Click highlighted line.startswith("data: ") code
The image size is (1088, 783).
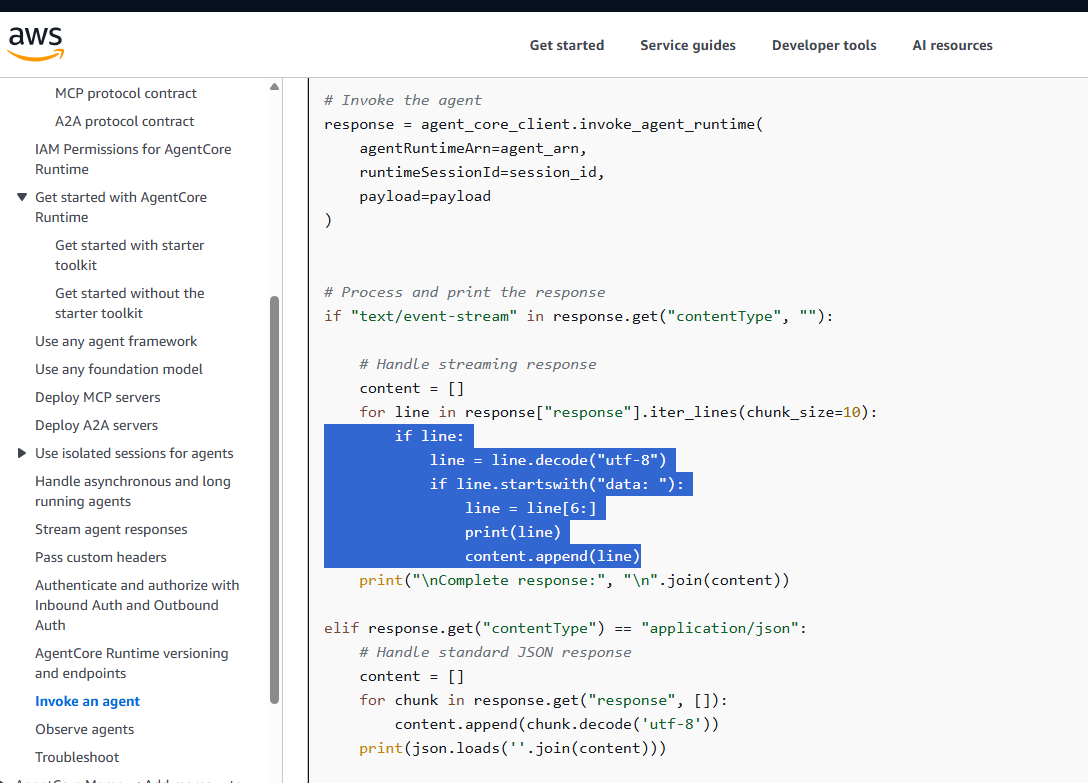(556, 484)
